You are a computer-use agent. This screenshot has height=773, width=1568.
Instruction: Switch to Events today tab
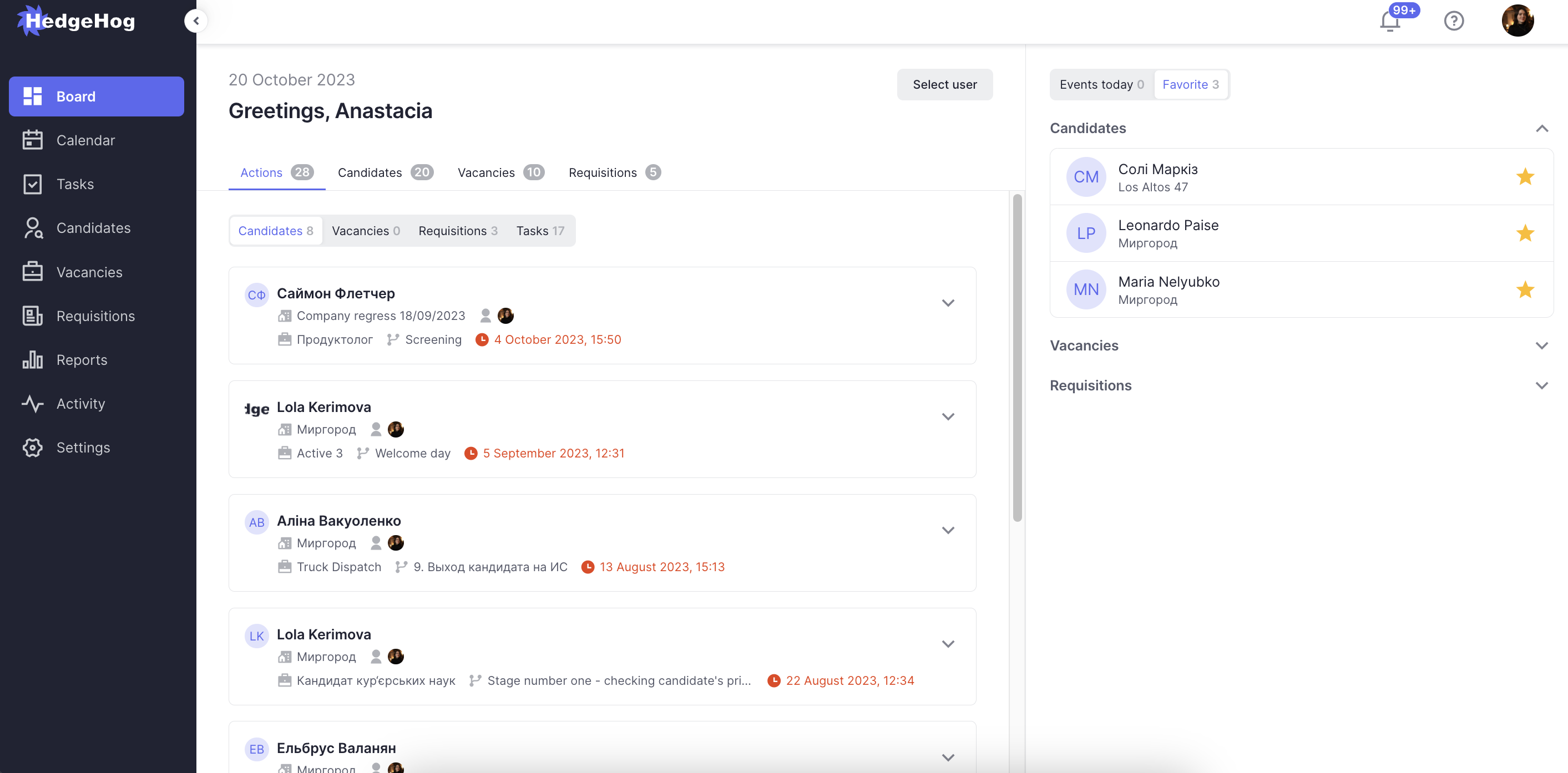point(1101,84)
